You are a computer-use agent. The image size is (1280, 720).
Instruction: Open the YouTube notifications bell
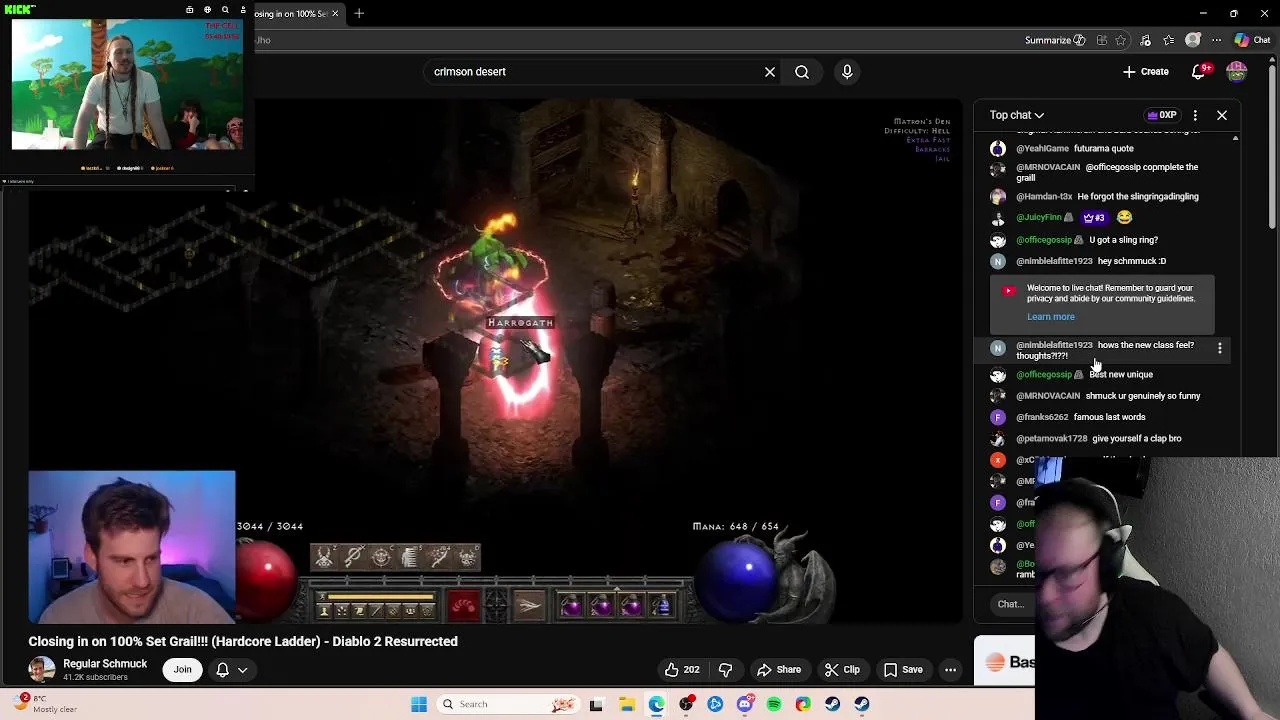pos(1199,72)
